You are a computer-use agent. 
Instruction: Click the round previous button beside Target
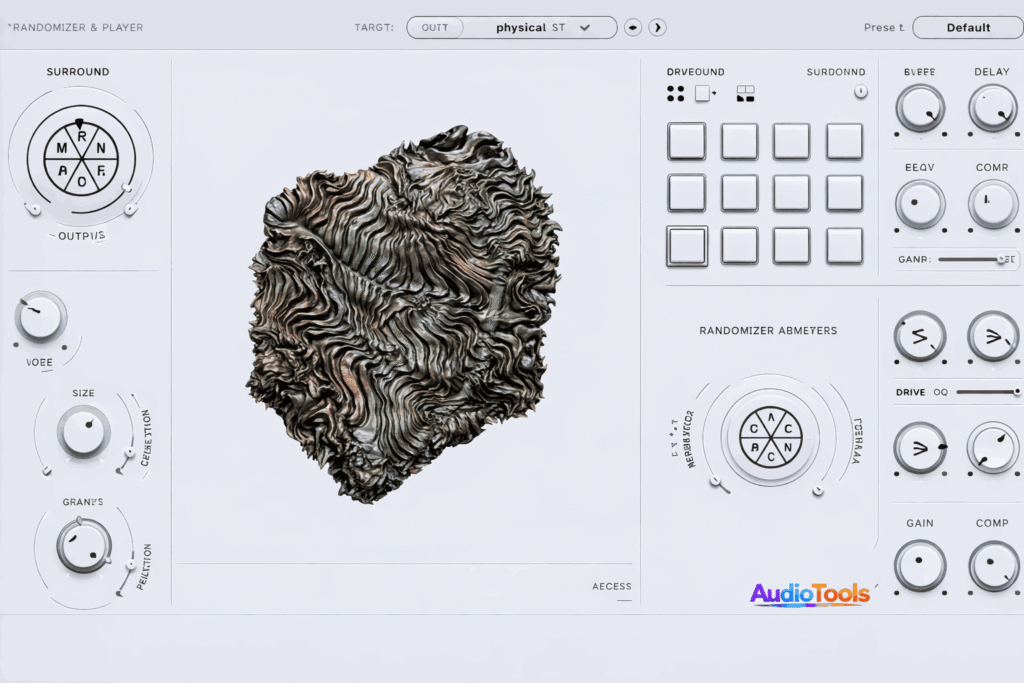[x=632, y=28]
